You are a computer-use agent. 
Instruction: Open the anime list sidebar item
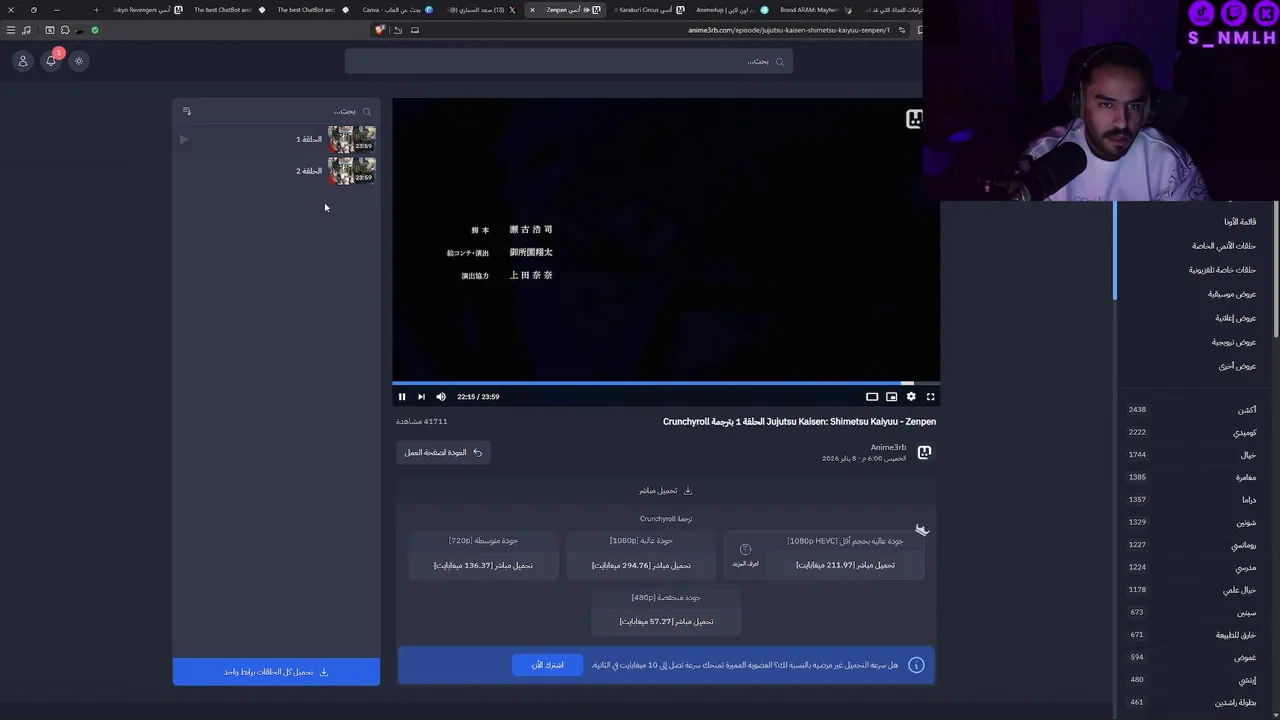pos(1239,222)
